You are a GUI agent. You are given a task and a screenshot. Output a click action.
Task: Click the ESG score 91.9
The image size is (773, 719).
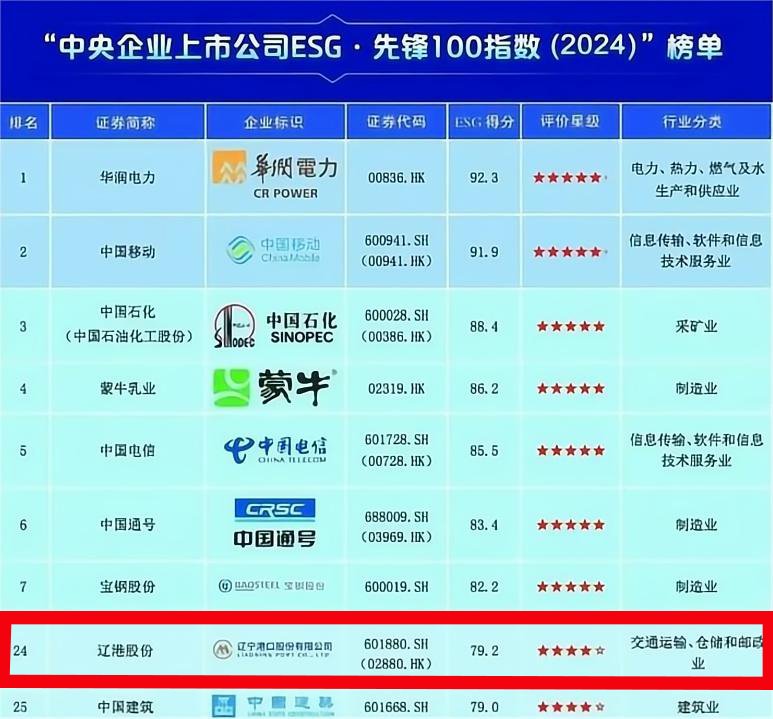(x=484, y=252)
